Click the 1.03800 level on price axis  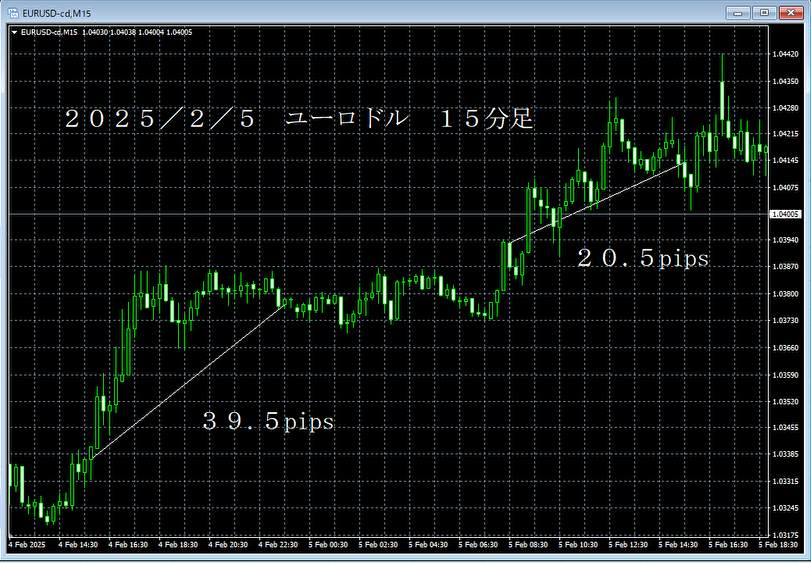click(x=786, y=294)
